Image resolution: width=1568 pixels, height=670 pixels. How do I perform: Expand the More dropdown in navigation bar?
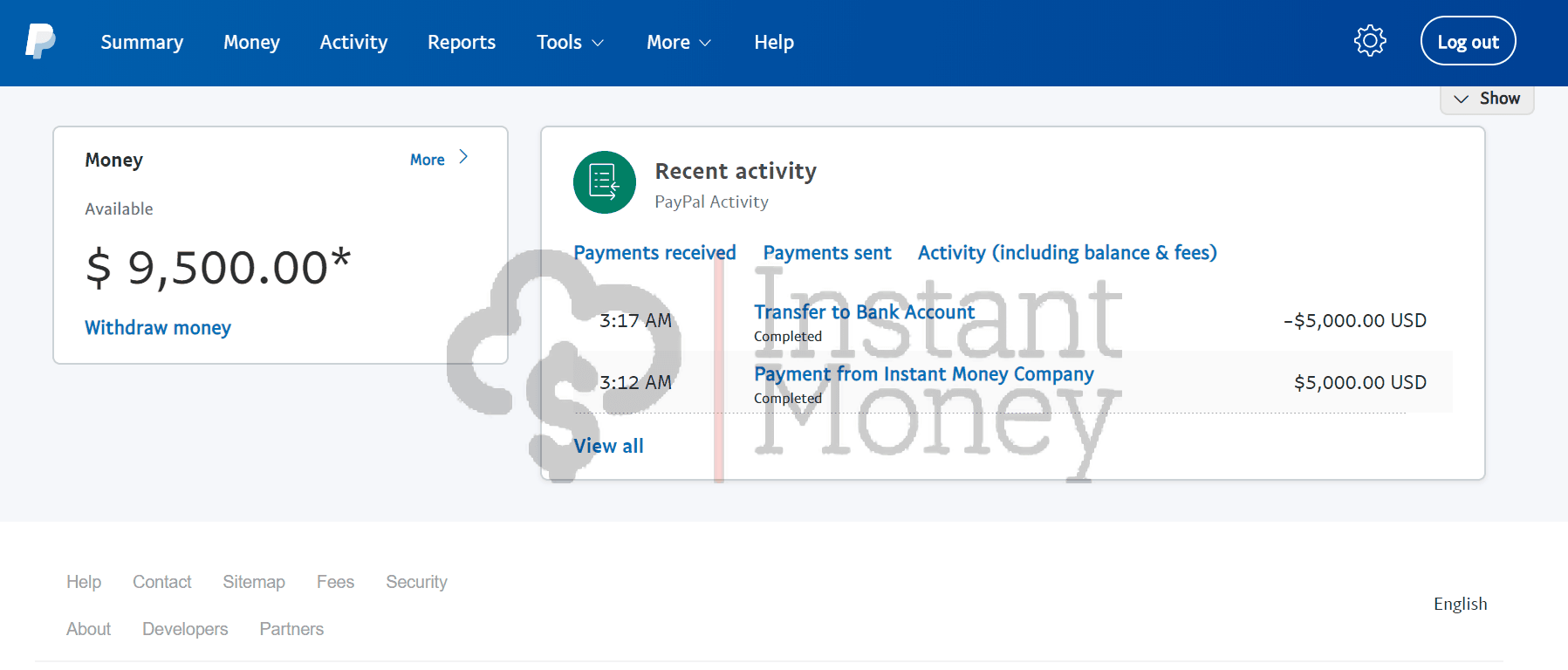tap(679, 42)
